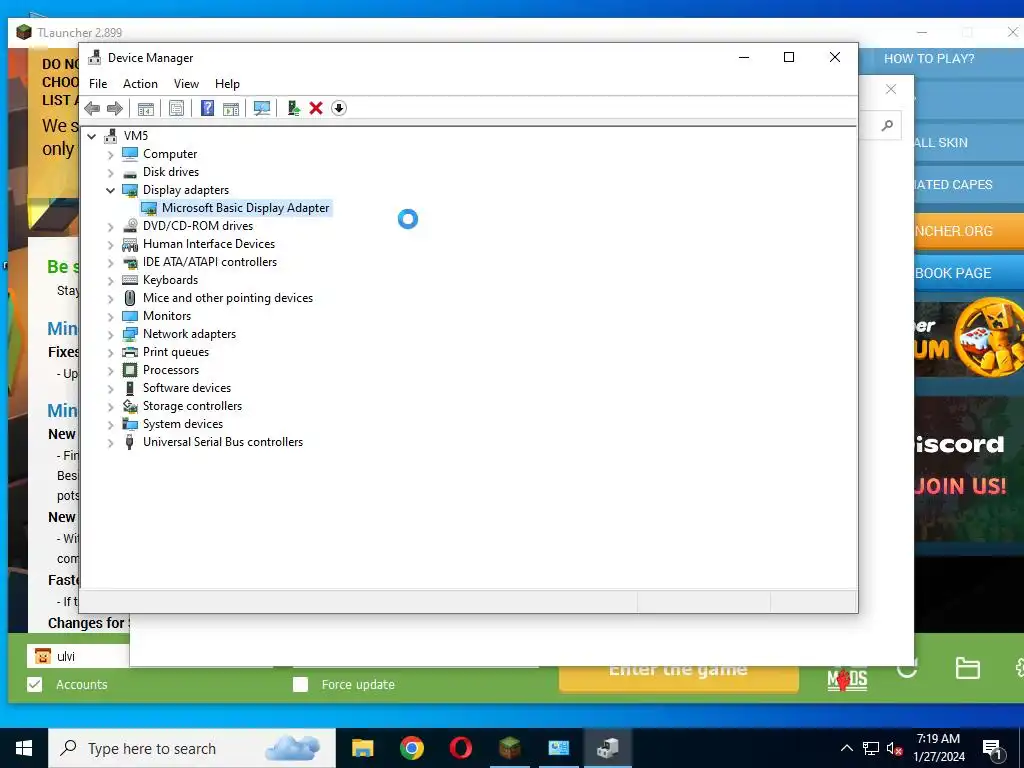Viewport: 1024px width, 768px height.
Task: Click the Back arrow in Device Manager toolbar
Action: coord(92,108)
